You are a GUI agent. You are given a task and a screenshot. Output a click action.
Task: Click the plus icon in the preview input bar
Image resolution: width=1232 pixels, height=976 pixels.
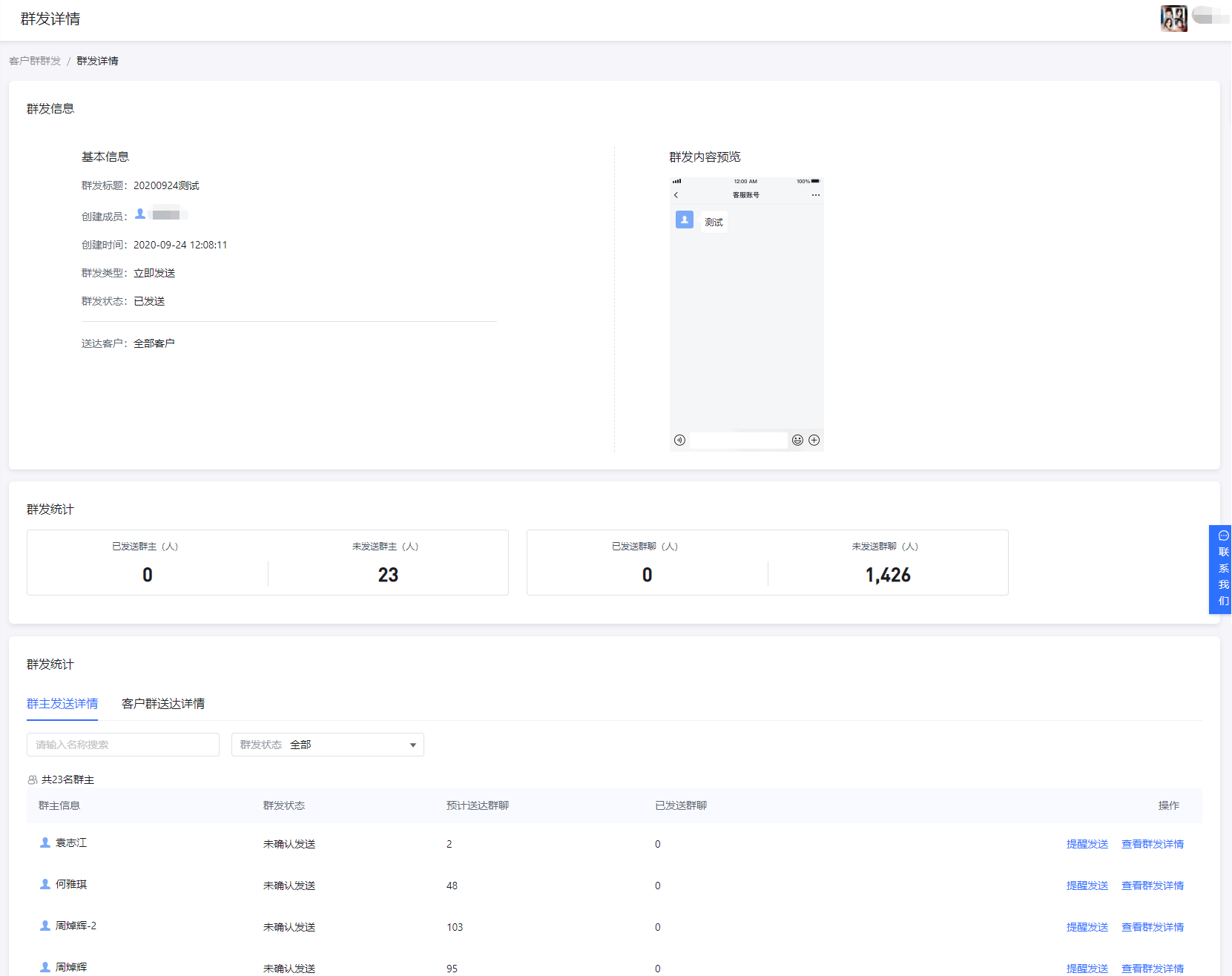pos(814,441)
